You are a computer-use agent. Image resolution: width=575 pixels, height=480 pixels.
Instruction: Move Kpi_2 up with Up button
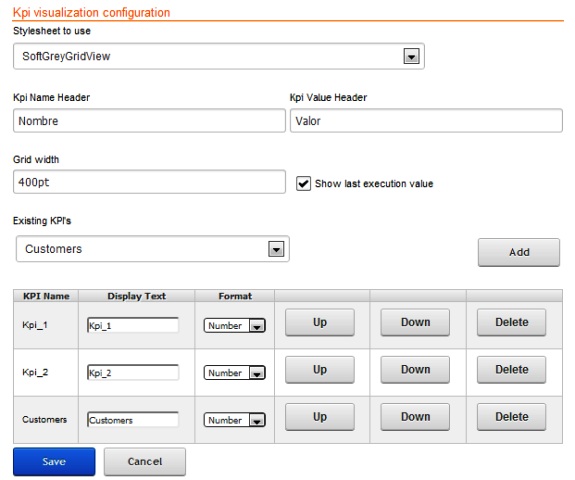320,370
